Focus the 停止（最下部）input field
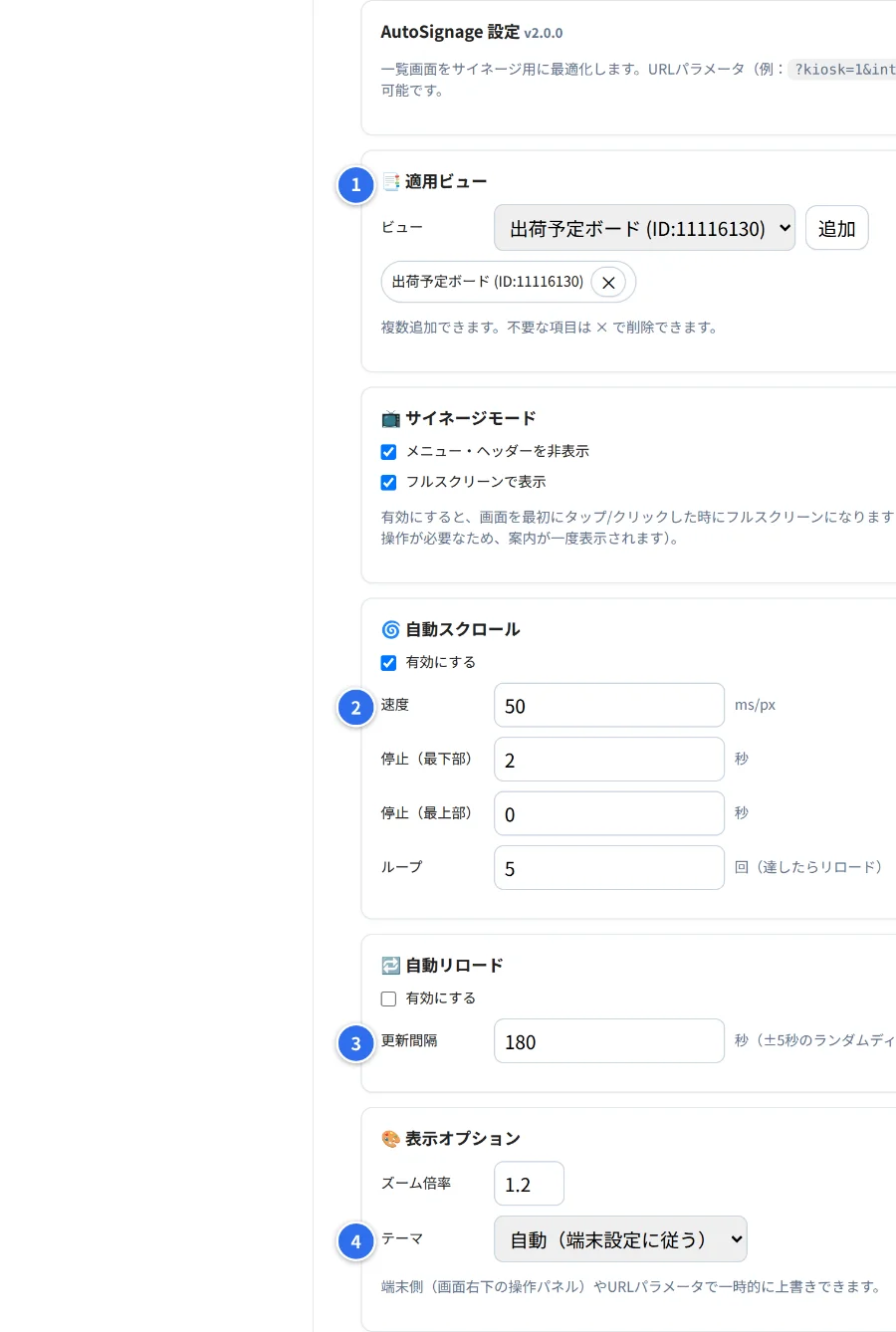The height and width of the screenshot is (1332, 896). click(x=609, y=760)
